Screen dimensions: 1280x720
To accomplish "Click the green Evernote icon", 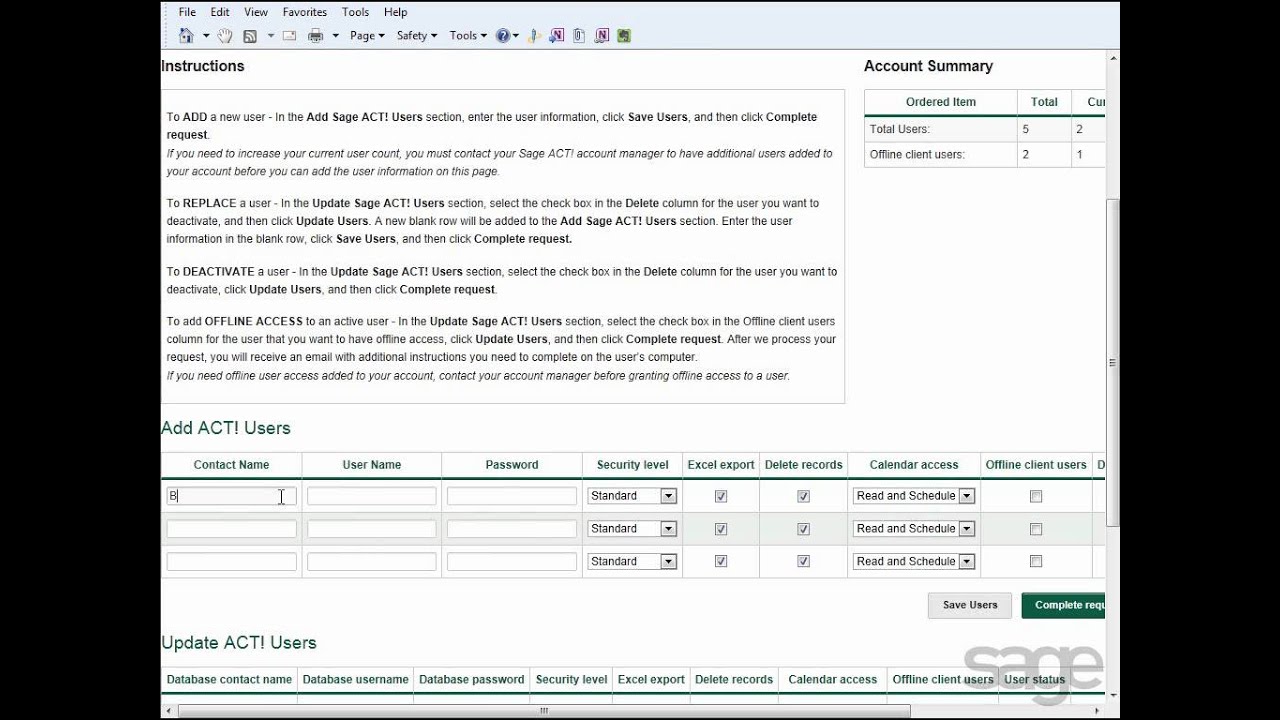I will [624, 35].
